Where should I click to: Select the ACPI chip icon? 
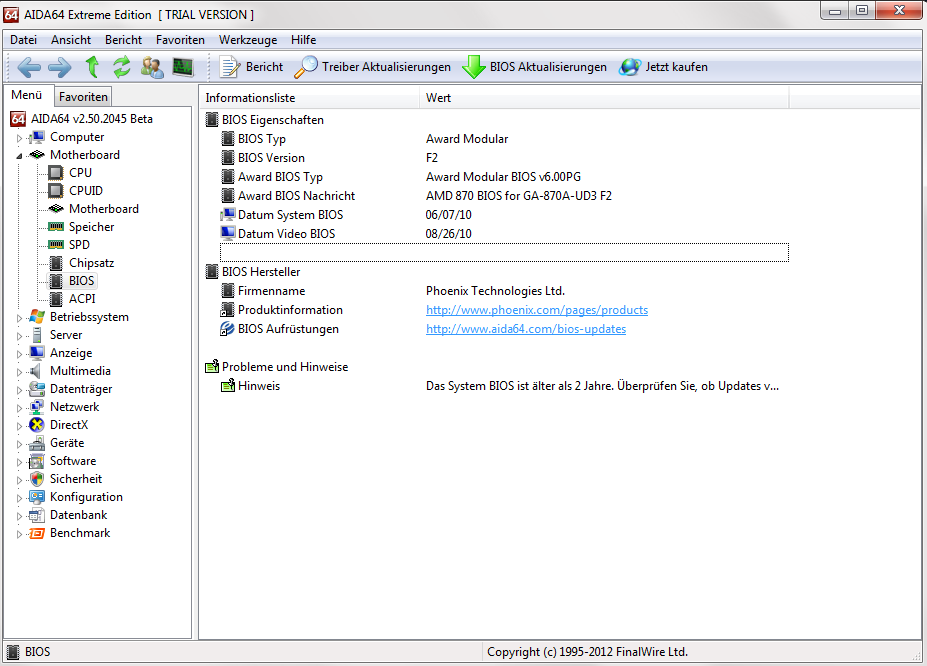(56, 299)
